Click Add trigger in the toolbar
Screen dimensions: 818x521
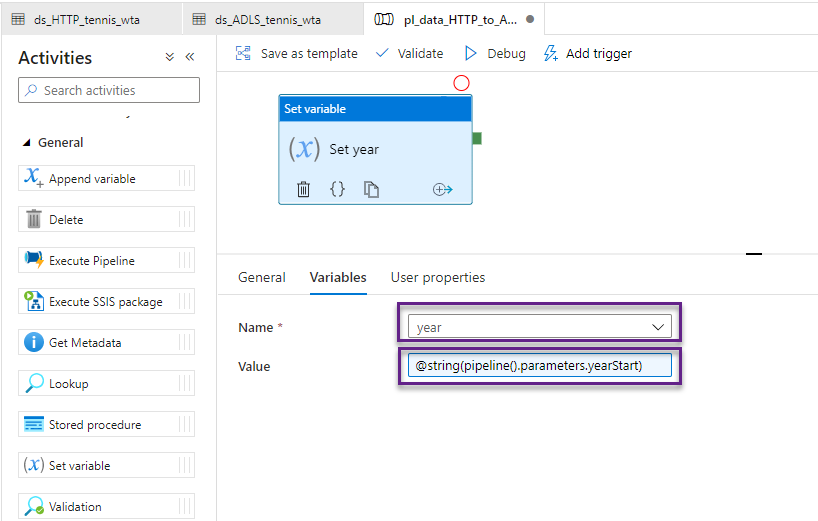[587, 53]
